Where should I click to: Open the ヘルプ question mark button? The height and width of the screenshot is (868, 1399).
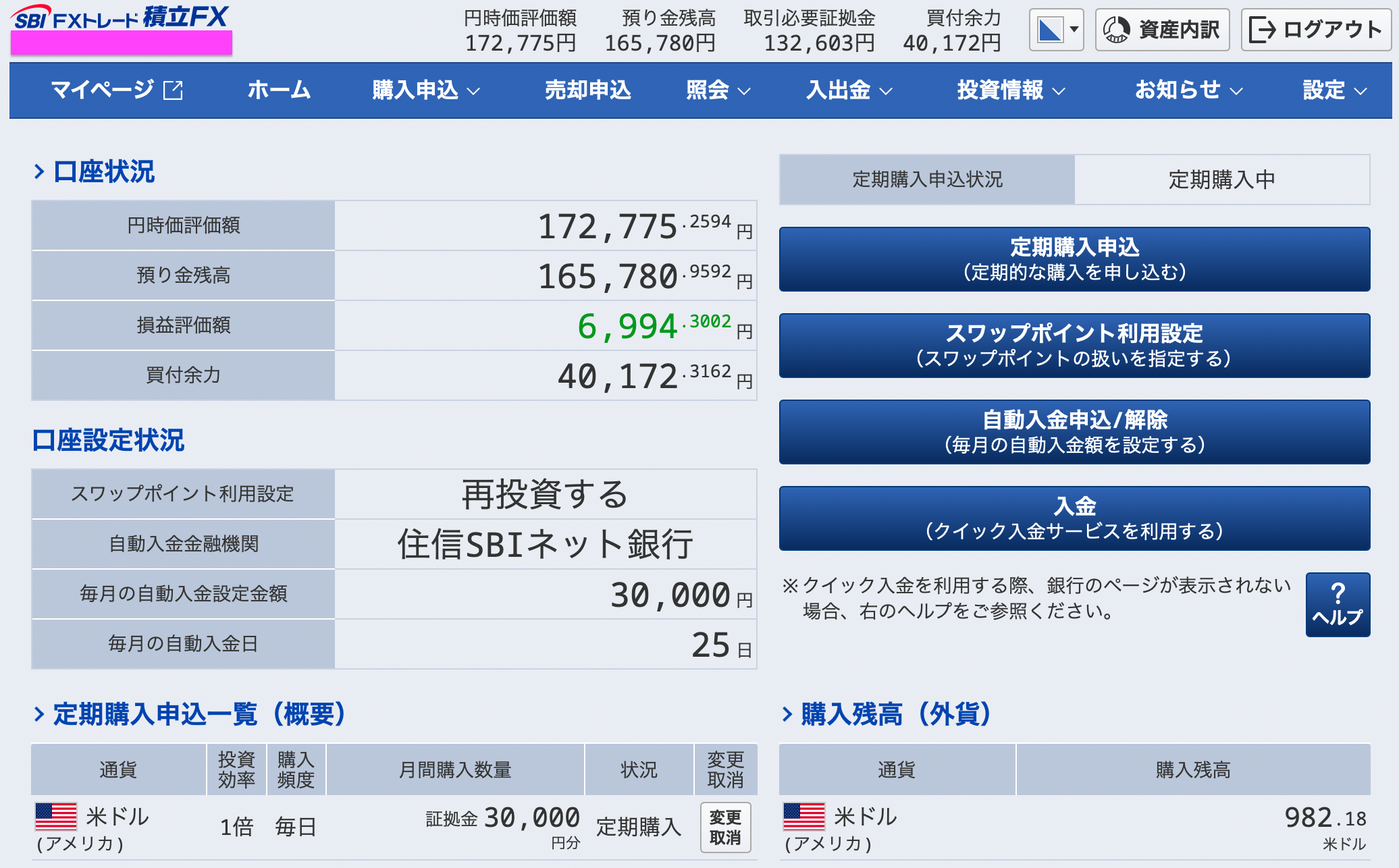point(1337,604)
